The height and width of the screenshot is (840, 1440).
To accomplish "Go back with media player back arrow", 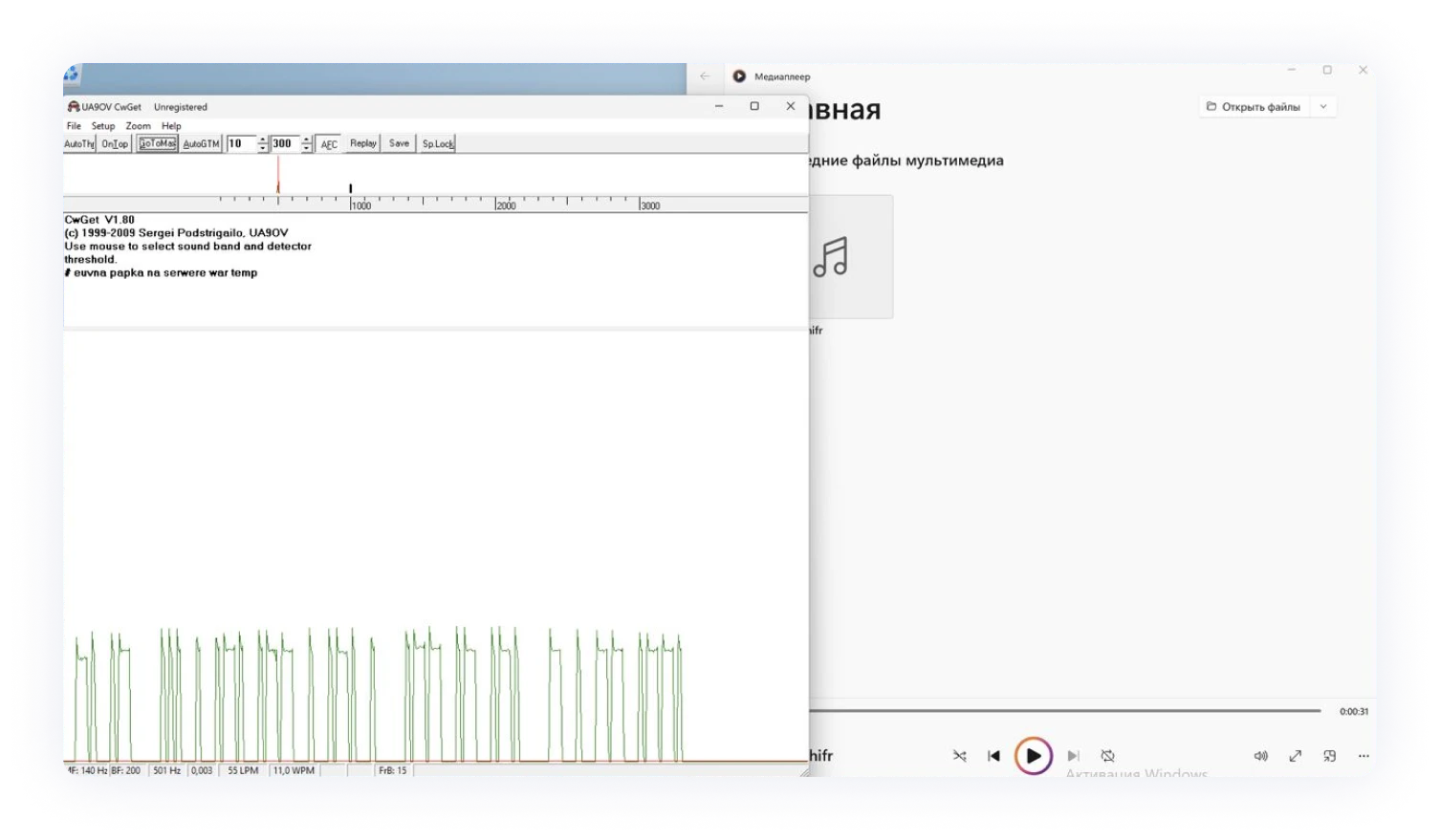I will 705,76.
